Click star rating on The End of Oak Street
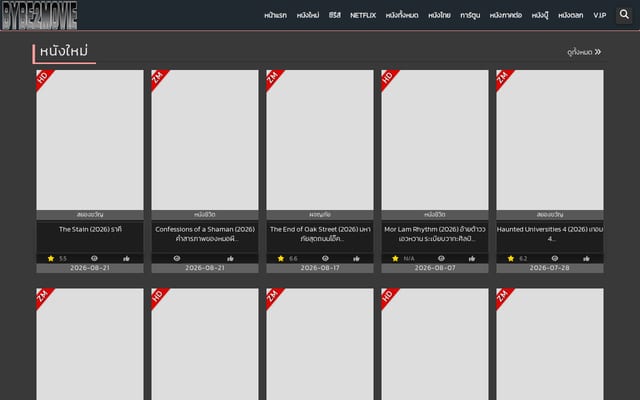 [x=280, y=258]
